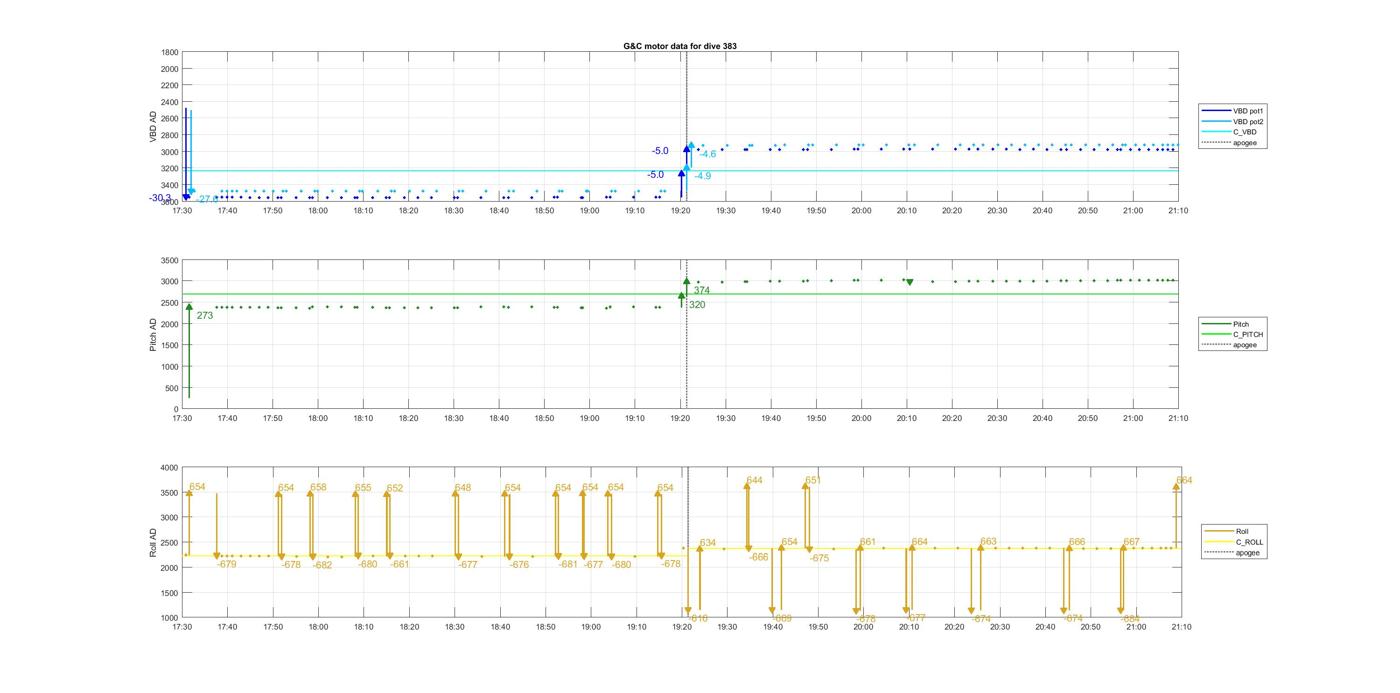The width and height of the screenshot is (1400, 693).
Task: Click the green '320' pitch data label
Action: pyautogui.click(x=697, y=304)
